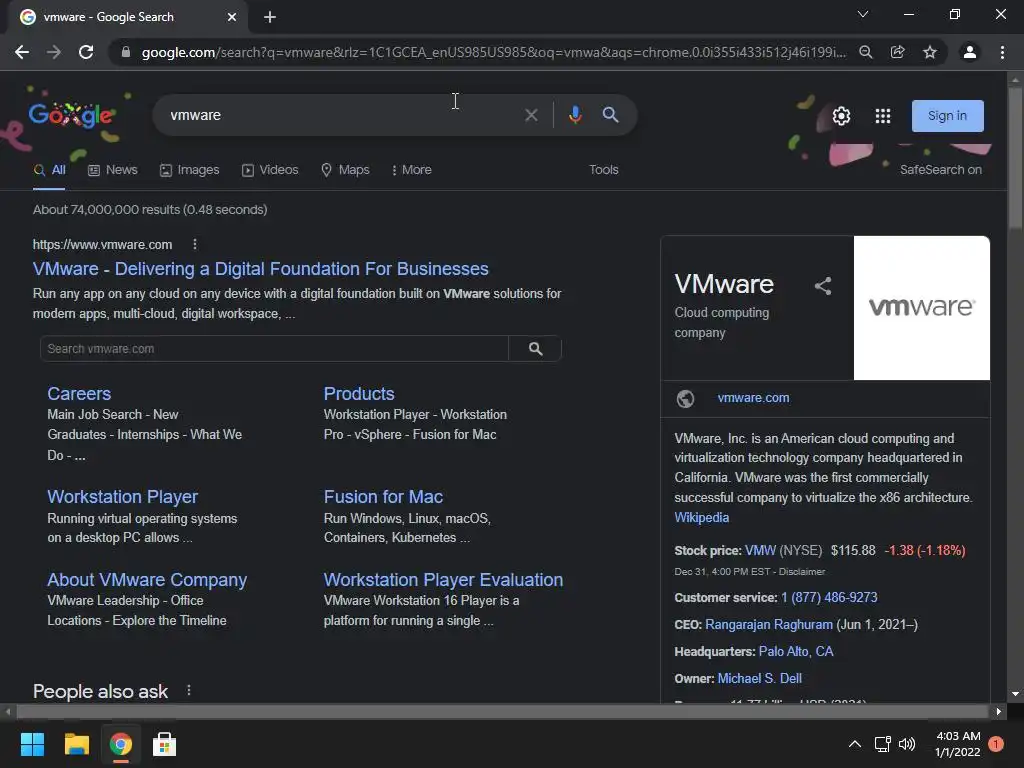Submit search with magnifier icon
The width and height of the screenshot is (1024, 768).
pyautogui.click(x=611, y=115)
